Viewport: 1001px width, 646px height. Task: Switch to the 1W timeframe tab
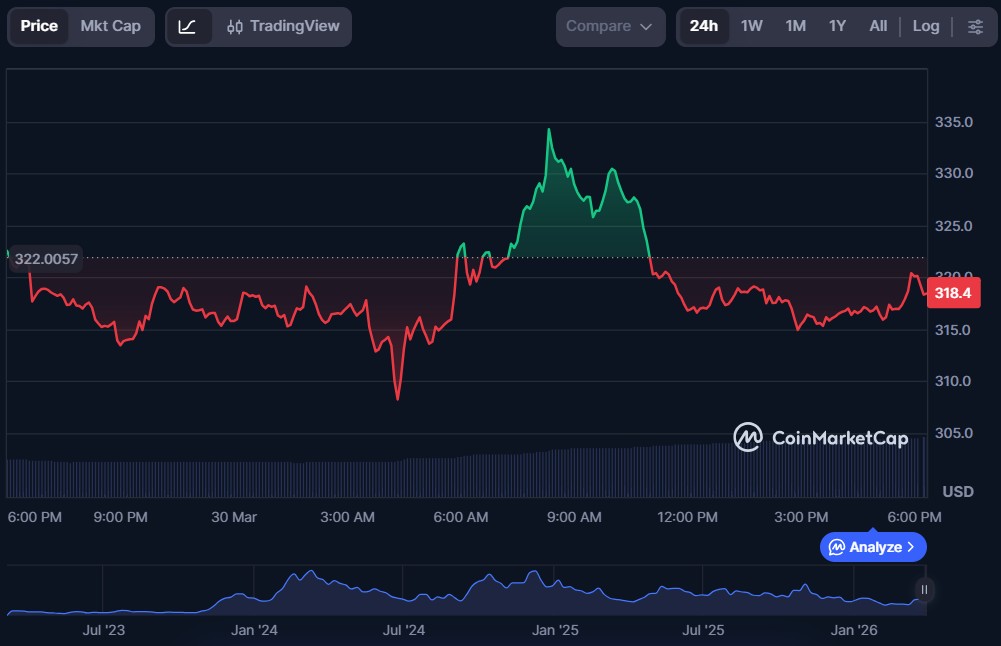tap(752, 26)
